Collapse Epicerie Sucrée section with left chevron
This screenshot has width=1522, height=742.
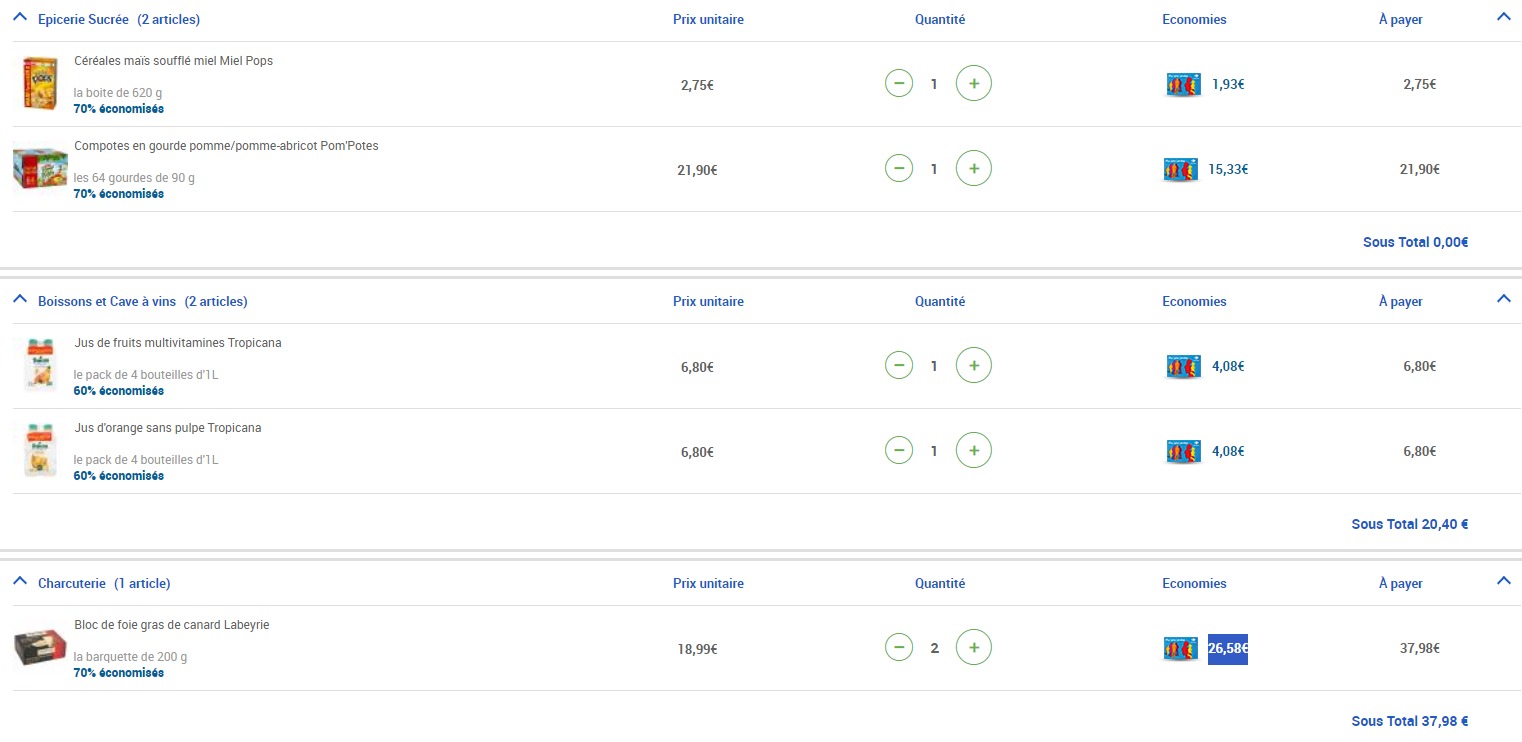(x=20, y=17)
